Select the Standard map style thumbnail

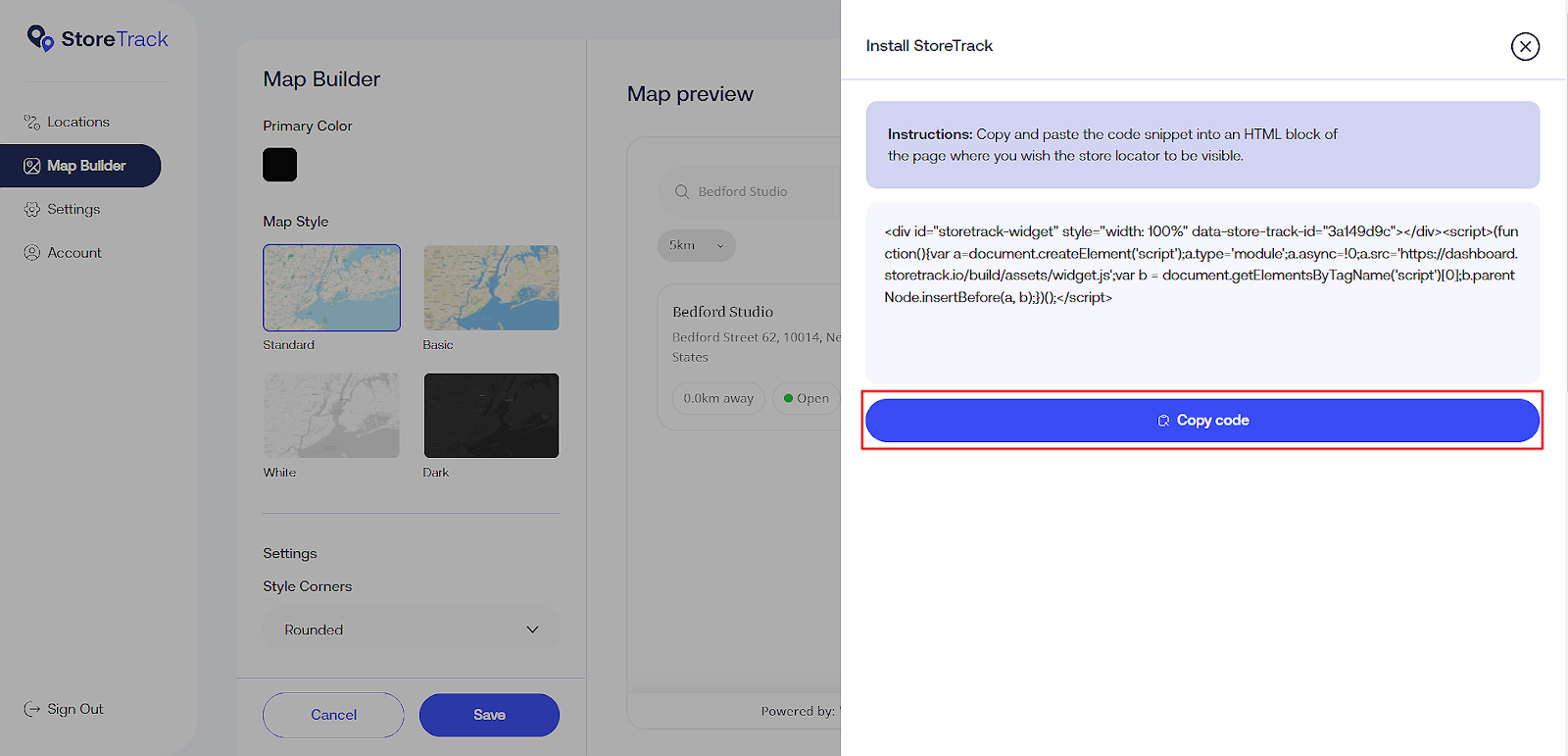click(331, 287)
